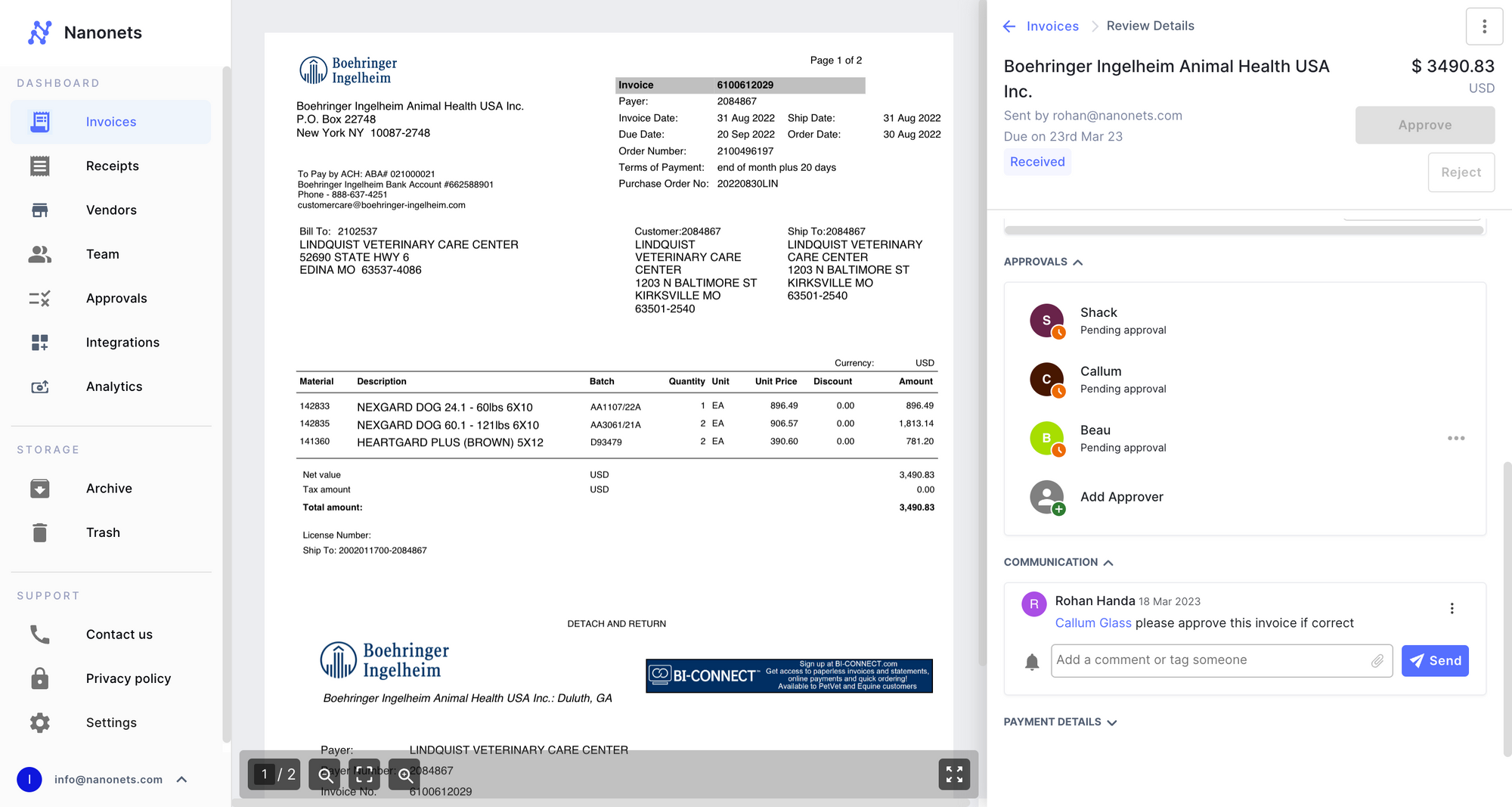Select Team in the sidebar
Screen dimensions: 1512x807
pyautogui.click(x=102, y=254)
